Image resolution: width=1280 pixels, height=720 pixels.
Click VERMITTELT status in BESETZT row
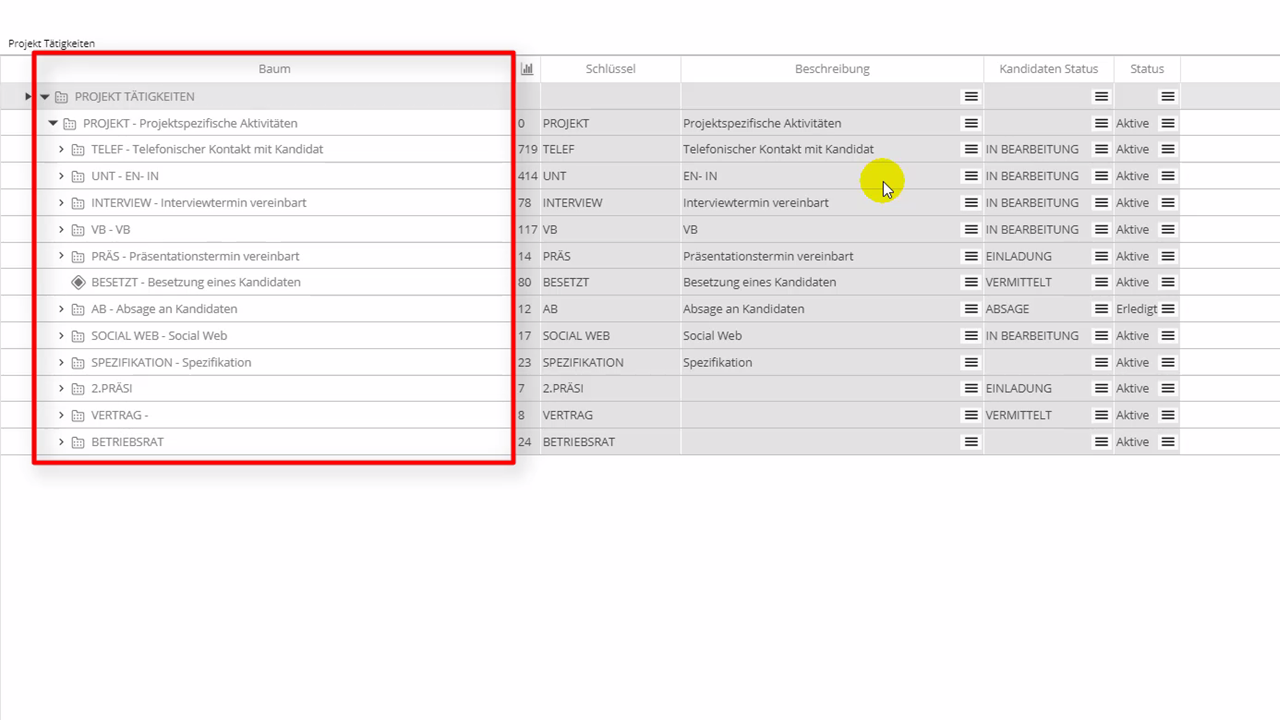click(x=1018, y=282)
